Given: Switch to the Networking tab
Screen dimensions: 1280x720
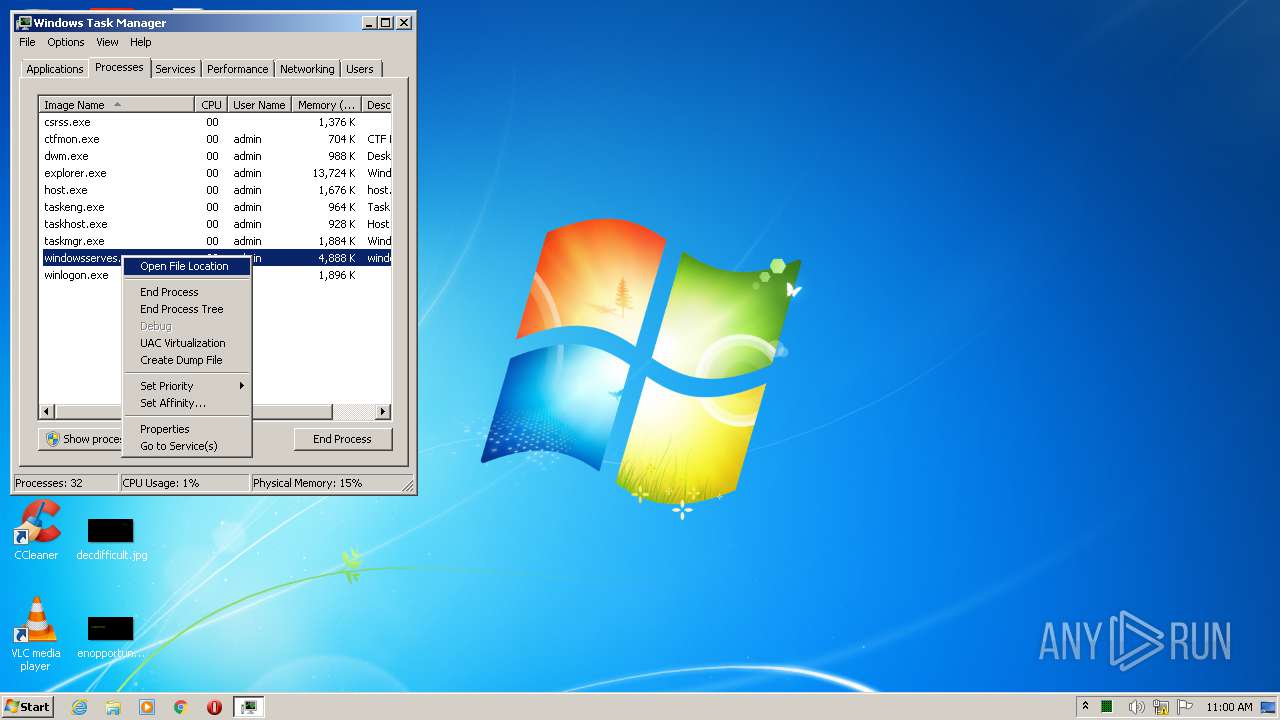Looking at the screenshot, I should point(307,69).
